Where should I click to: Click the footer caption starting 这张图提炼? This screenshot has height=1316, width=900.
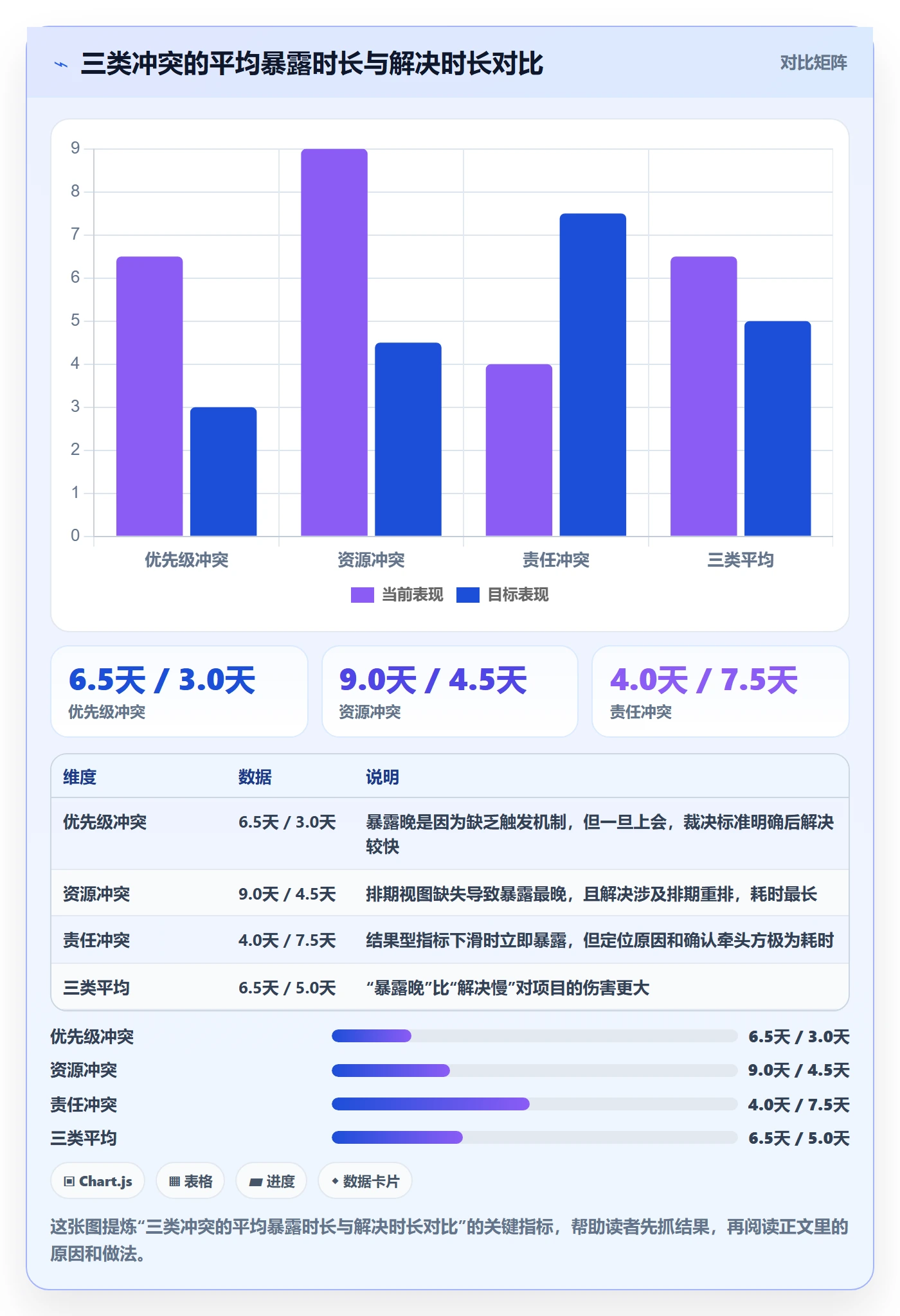tap(449, 1240)
